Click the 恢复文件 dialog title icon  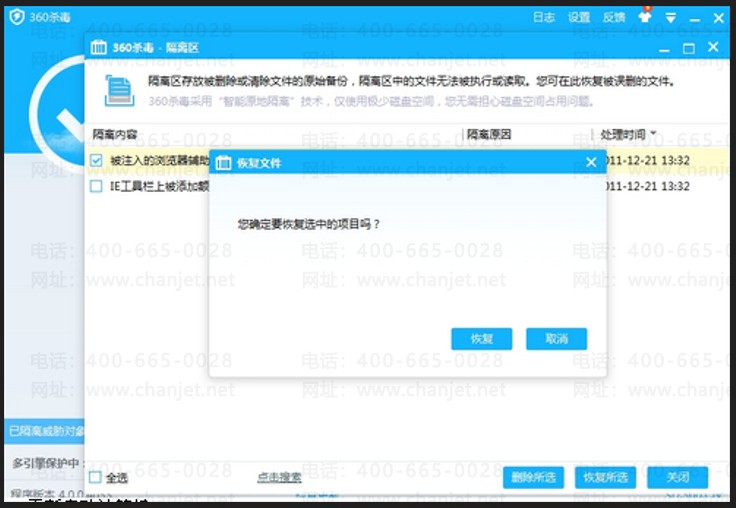pos(223,163)
